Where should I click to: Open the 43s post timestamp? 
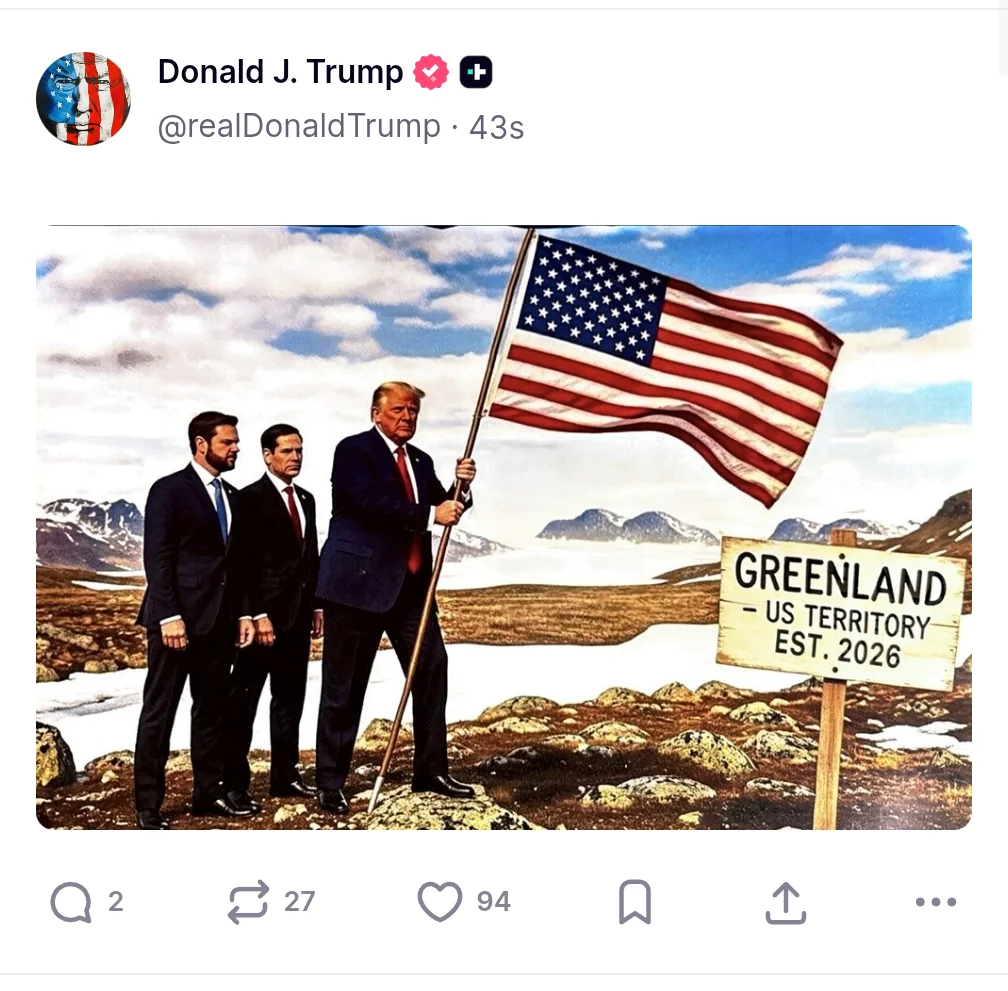pos(496,127)
